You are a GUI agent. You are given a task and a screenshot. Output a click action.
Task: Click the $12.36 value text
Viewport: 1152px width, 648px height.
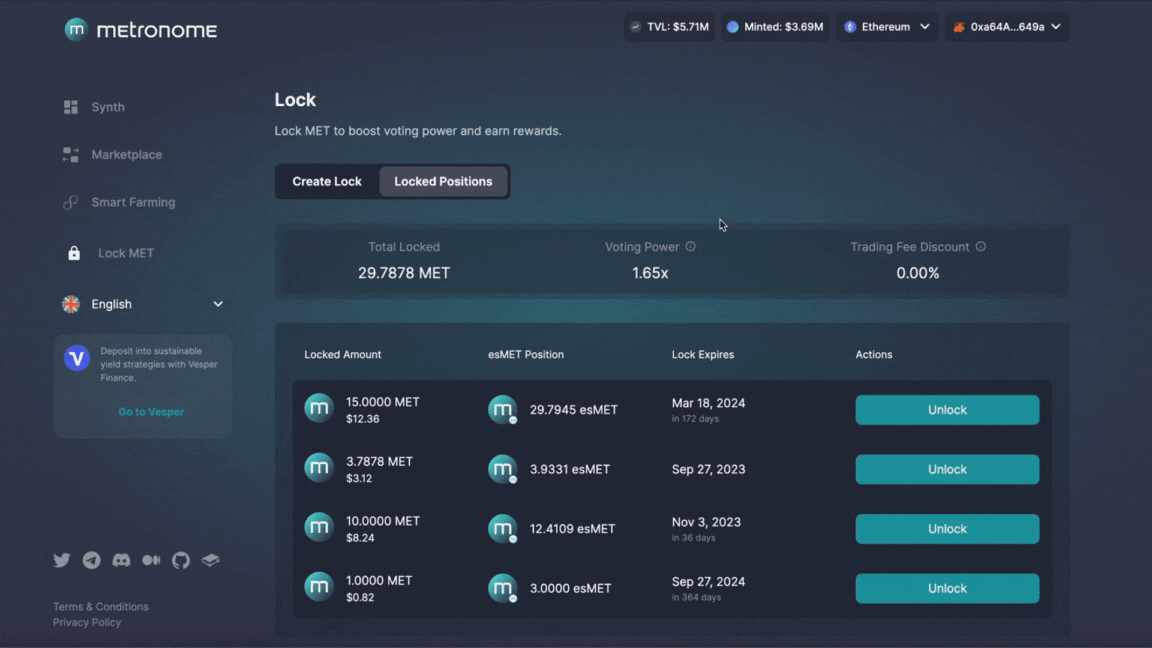pos(363,420)
